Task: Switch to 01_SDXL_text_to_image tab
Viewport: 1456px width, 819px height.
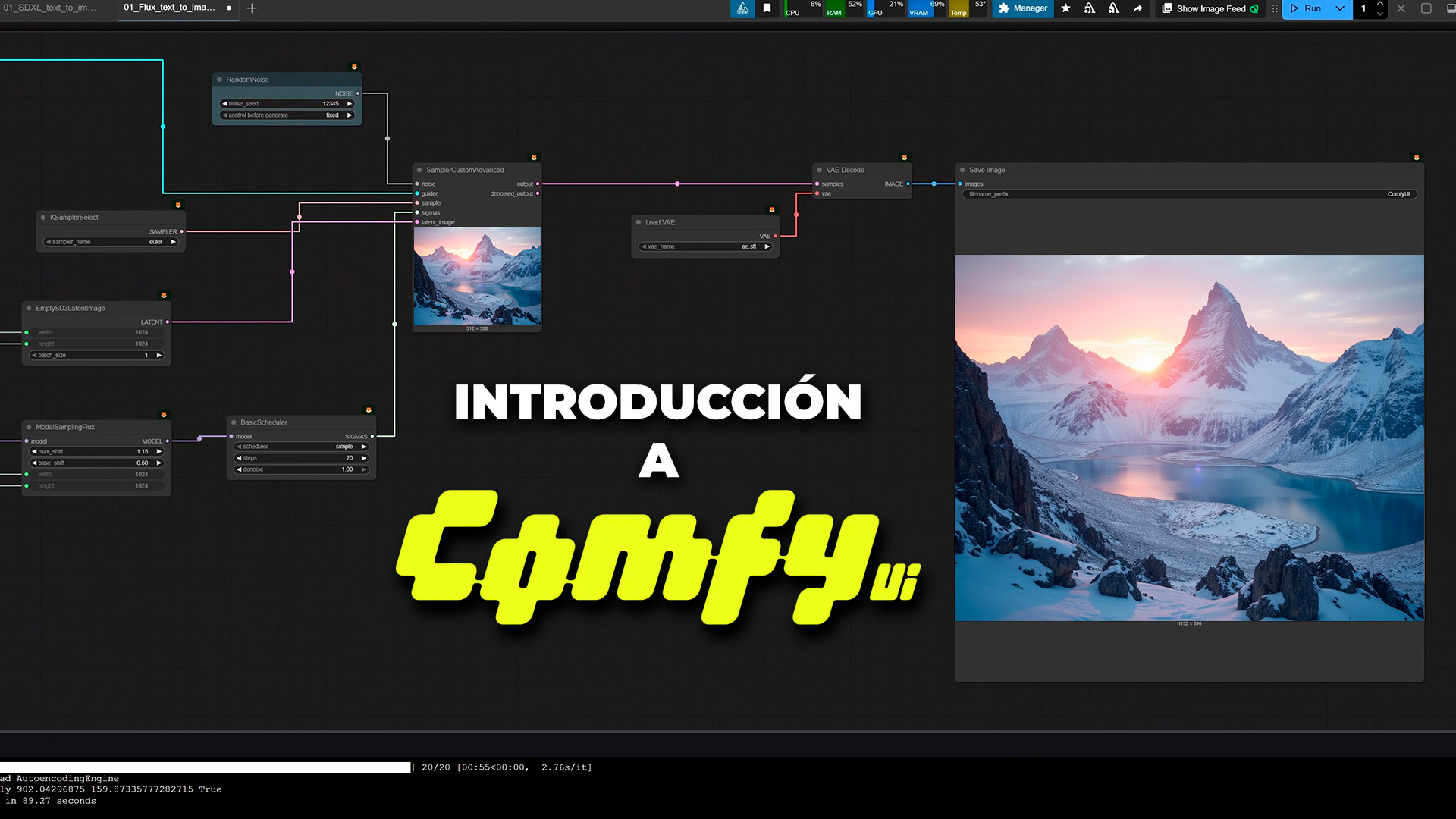Action: pos(49,8)
